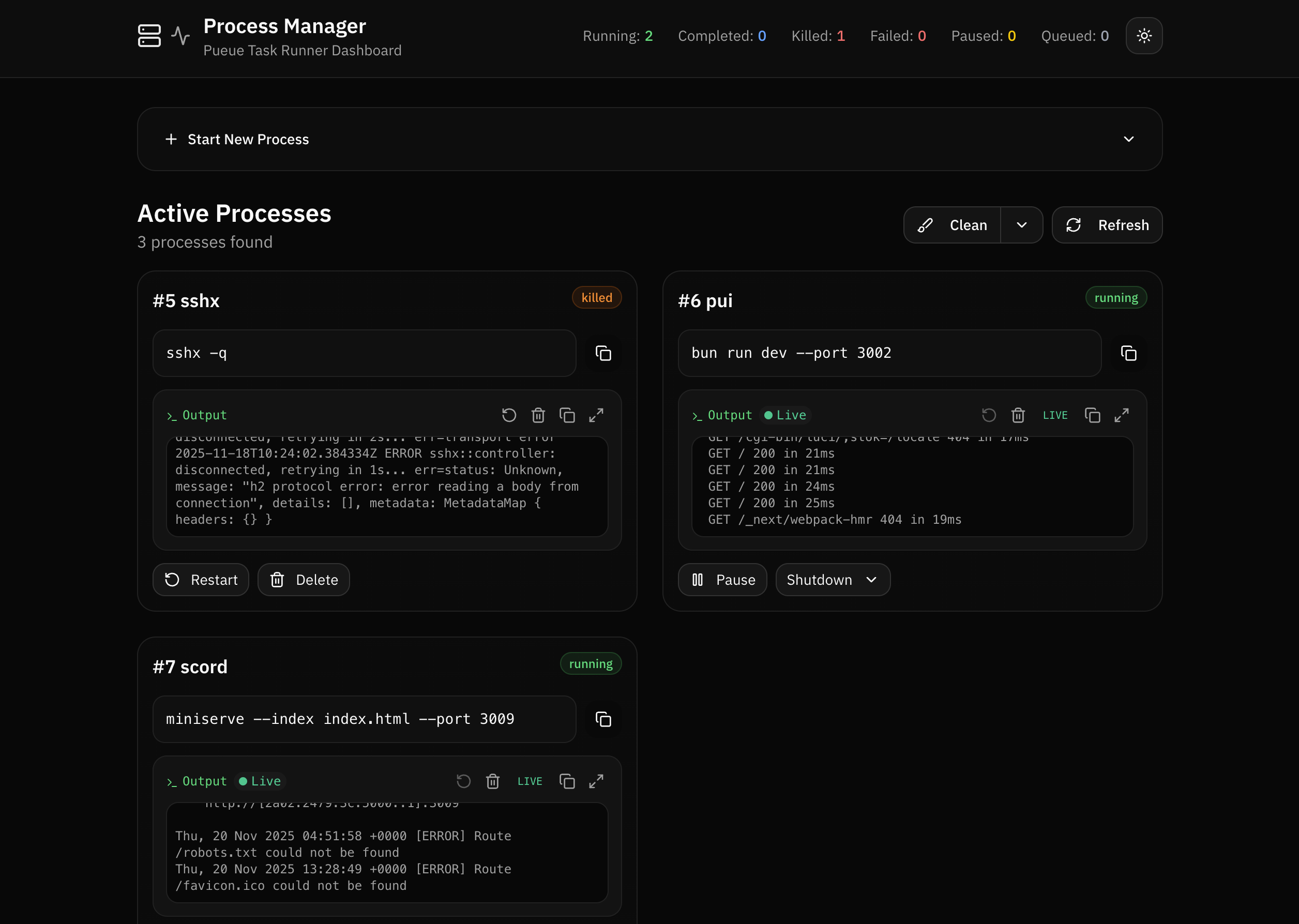Copy the bun run dev command
1299x924 pixels.
point(1128,353)
